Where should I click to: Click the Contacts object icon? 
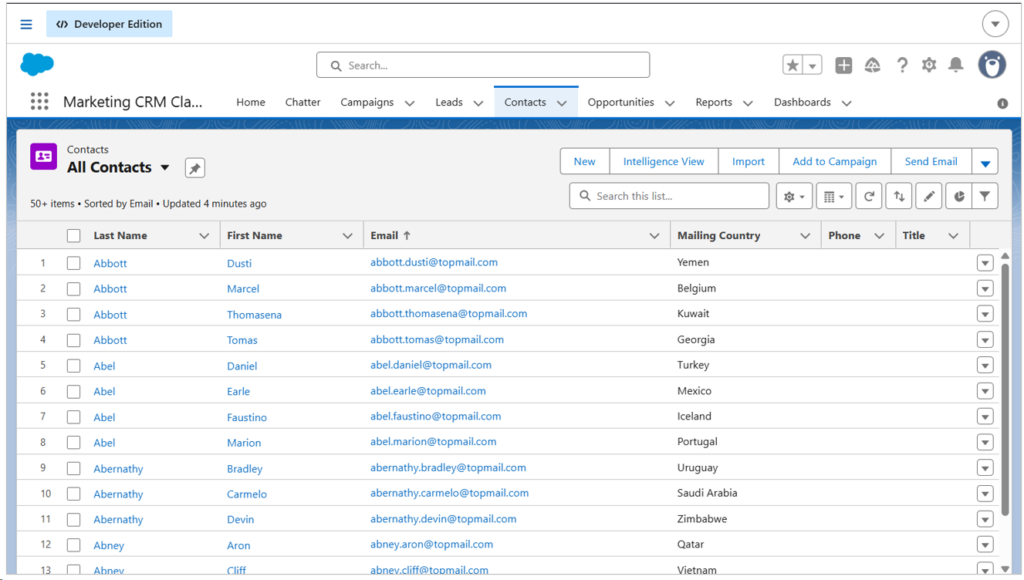coord(44,157)
